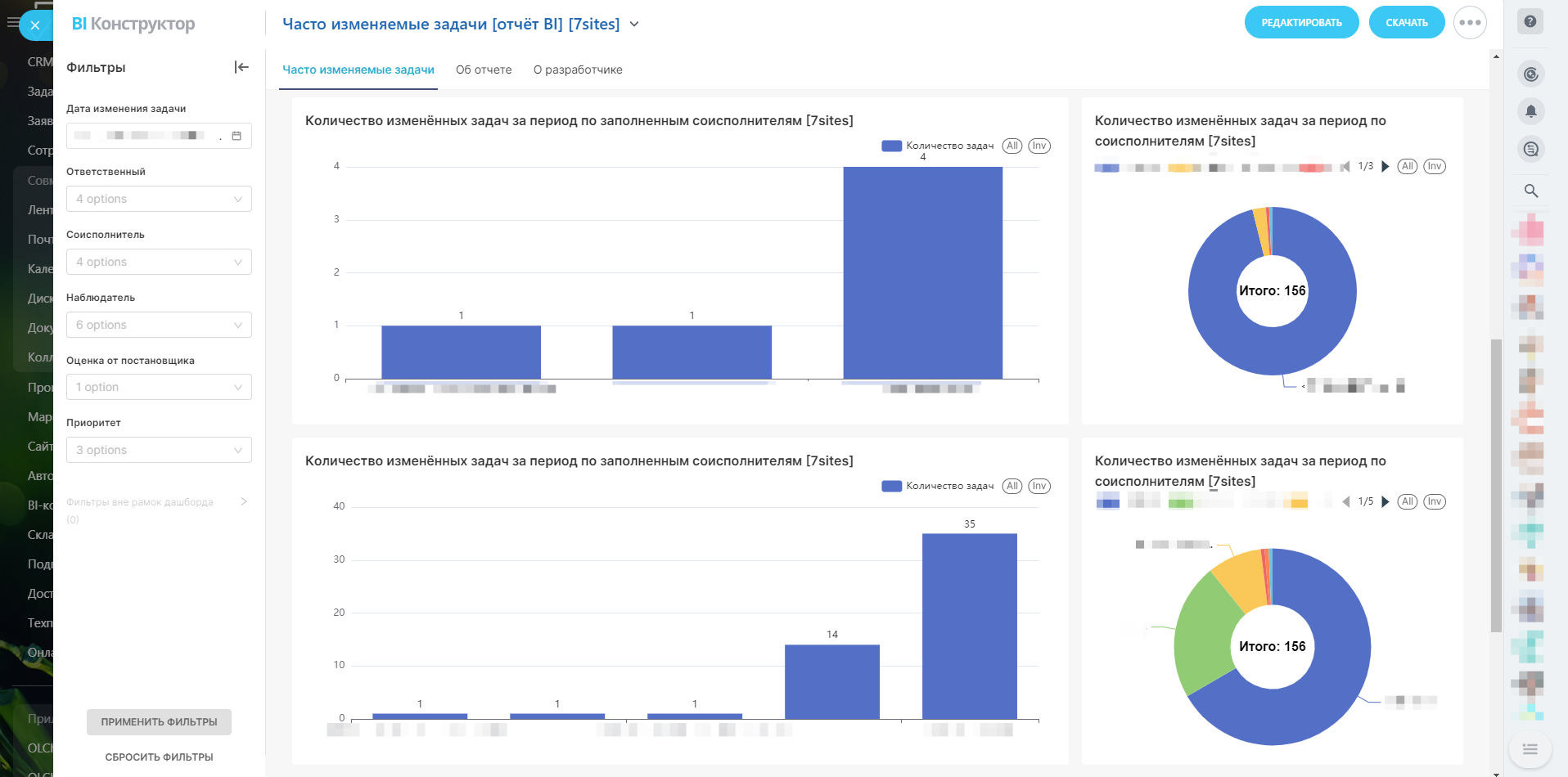Open the search magnifier in right sidebar
Screen dimensions: 1568x777
1530,191
